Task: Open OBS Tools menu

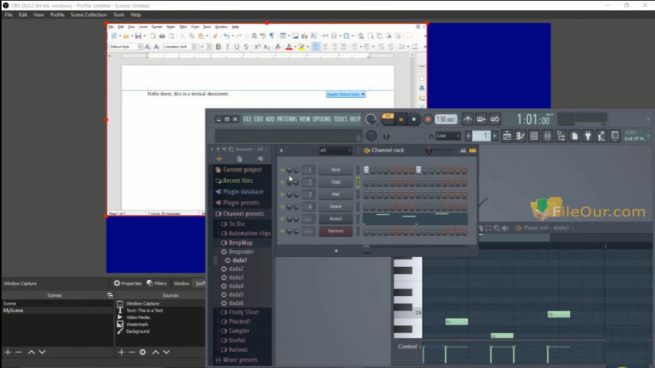Action: [x=119, y=15]
